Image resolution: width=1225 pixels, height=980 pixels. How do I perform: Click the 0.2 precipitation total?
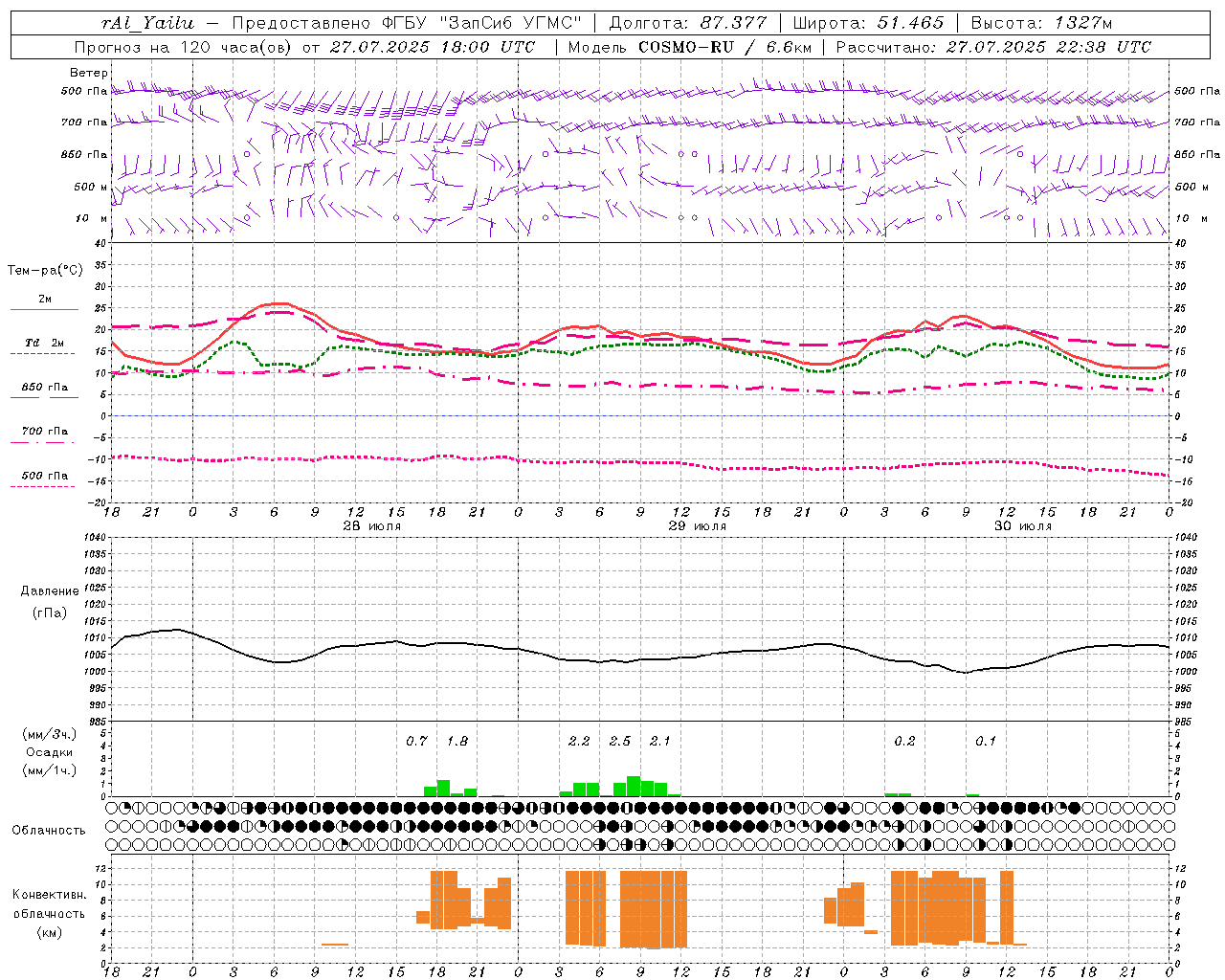pos(904,741)
